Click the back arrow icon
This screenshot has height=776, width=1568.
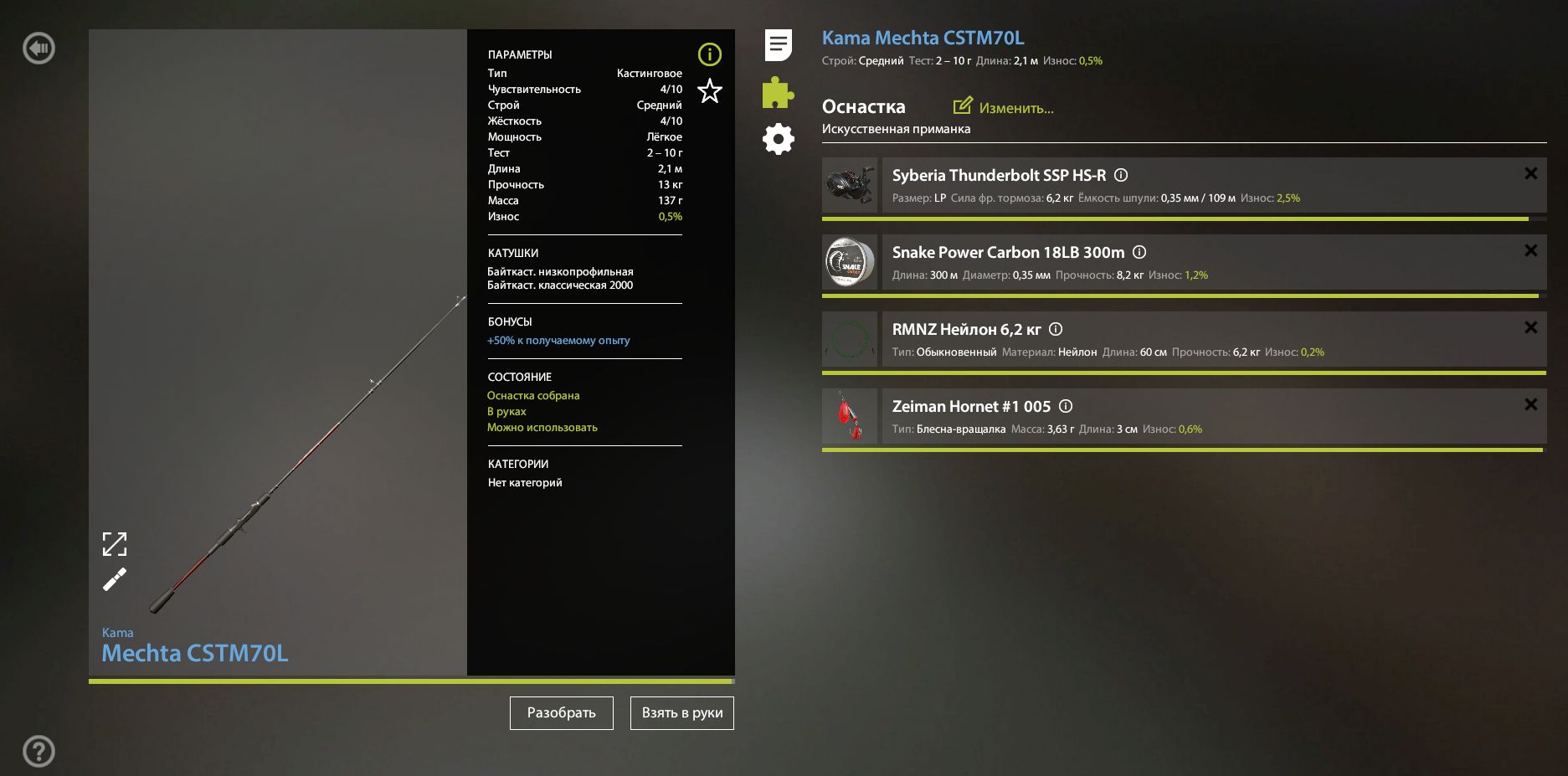point(39,49)
